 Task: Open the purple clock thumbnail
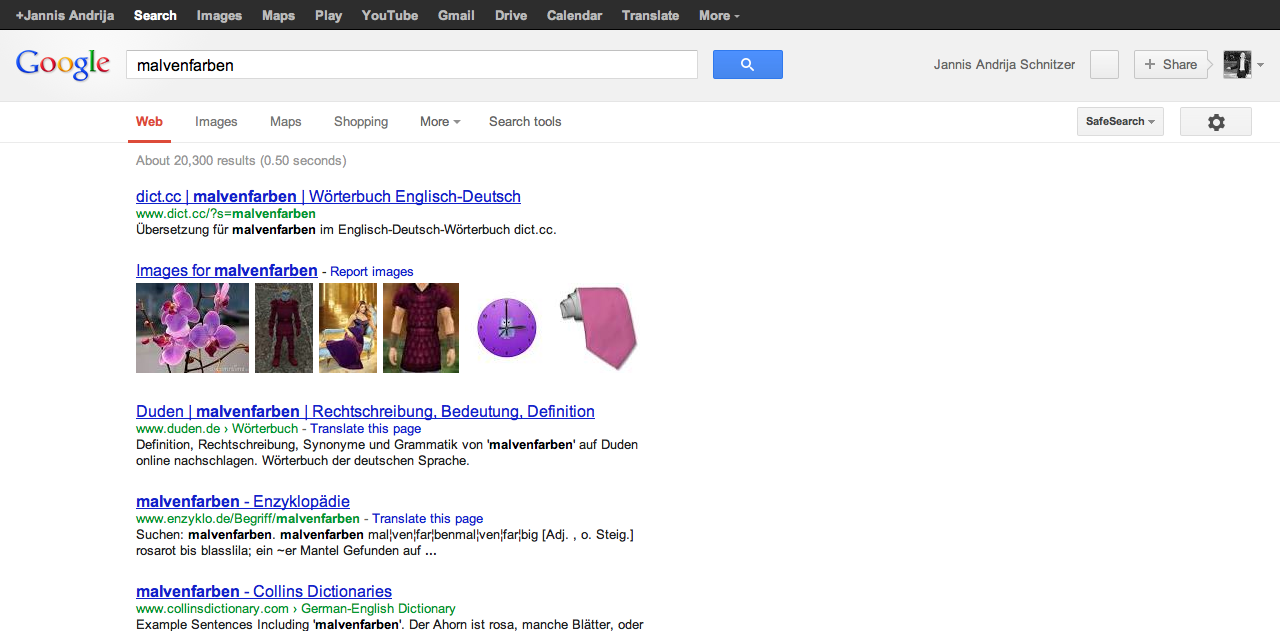[506, 328]
